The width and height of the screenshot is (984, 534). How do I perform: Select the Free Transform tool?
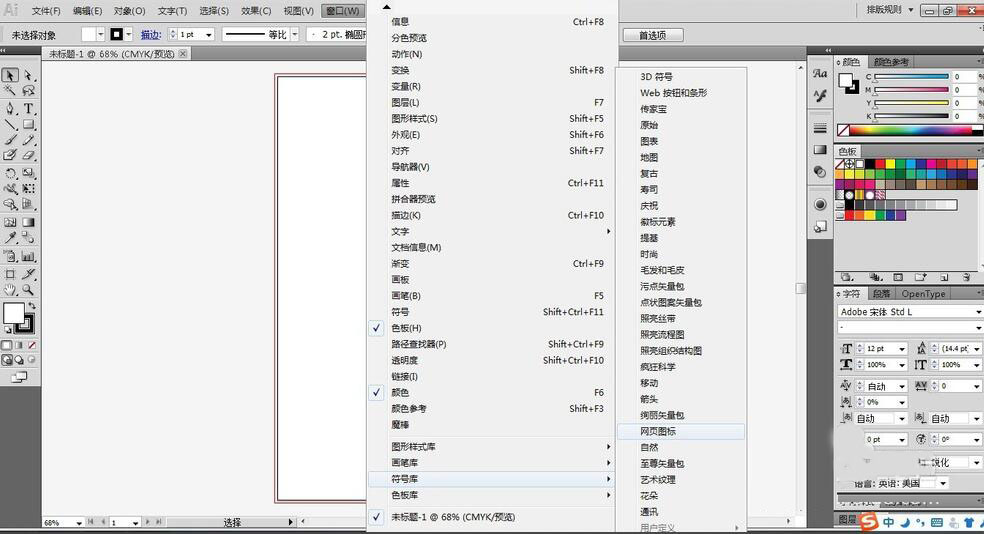click(x=28, y=188)
